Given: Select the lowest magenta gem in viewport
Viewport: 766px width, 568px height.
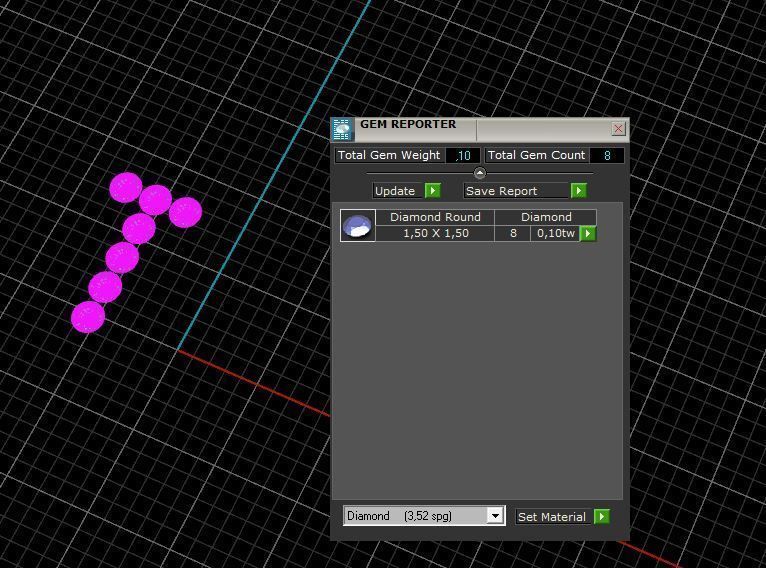Looking at the screenshot, I should [x=88, y=317].
